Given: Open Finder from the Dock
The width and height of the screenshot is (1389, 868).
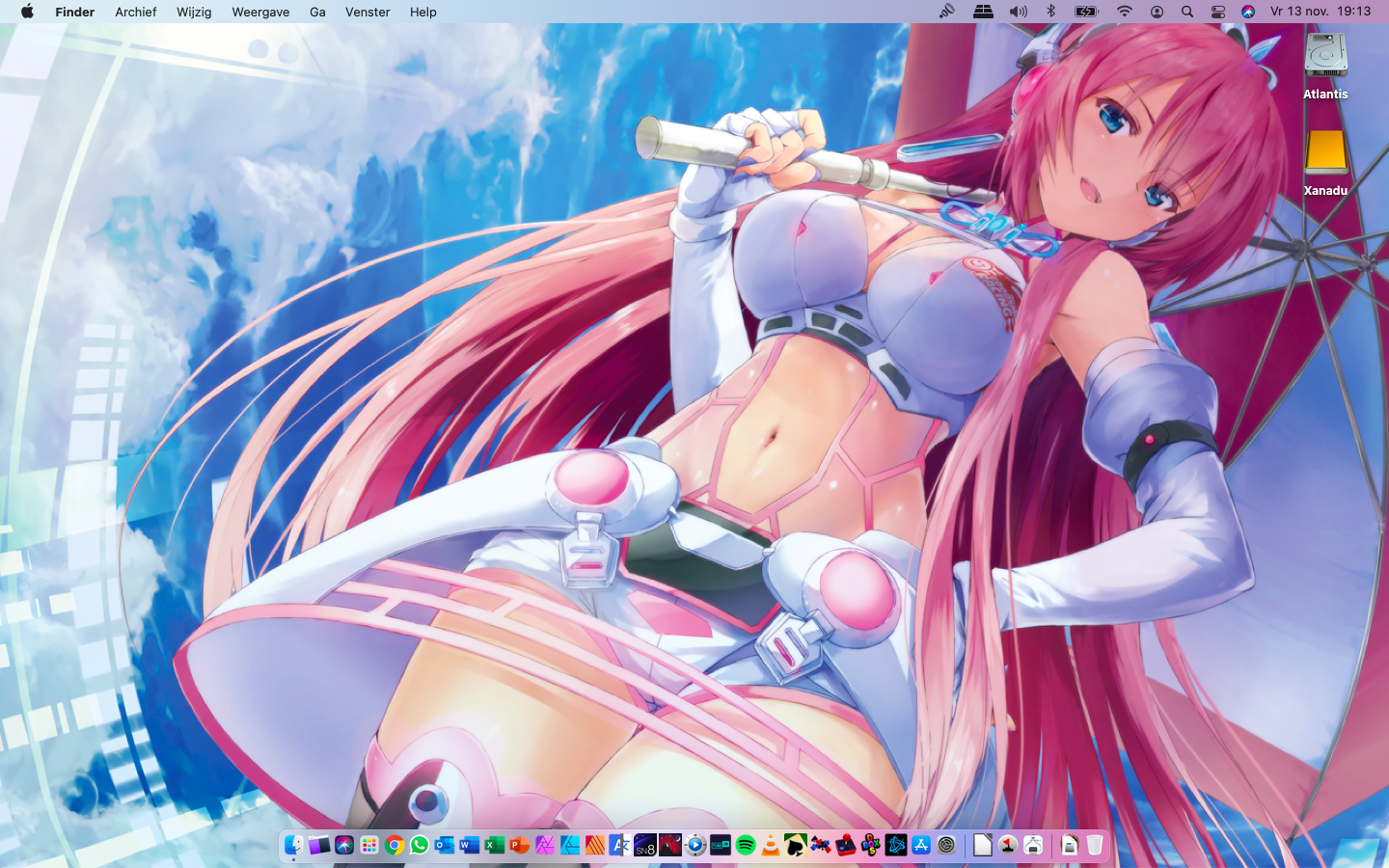Looking at the screenshot, I should tap(293, 846).
